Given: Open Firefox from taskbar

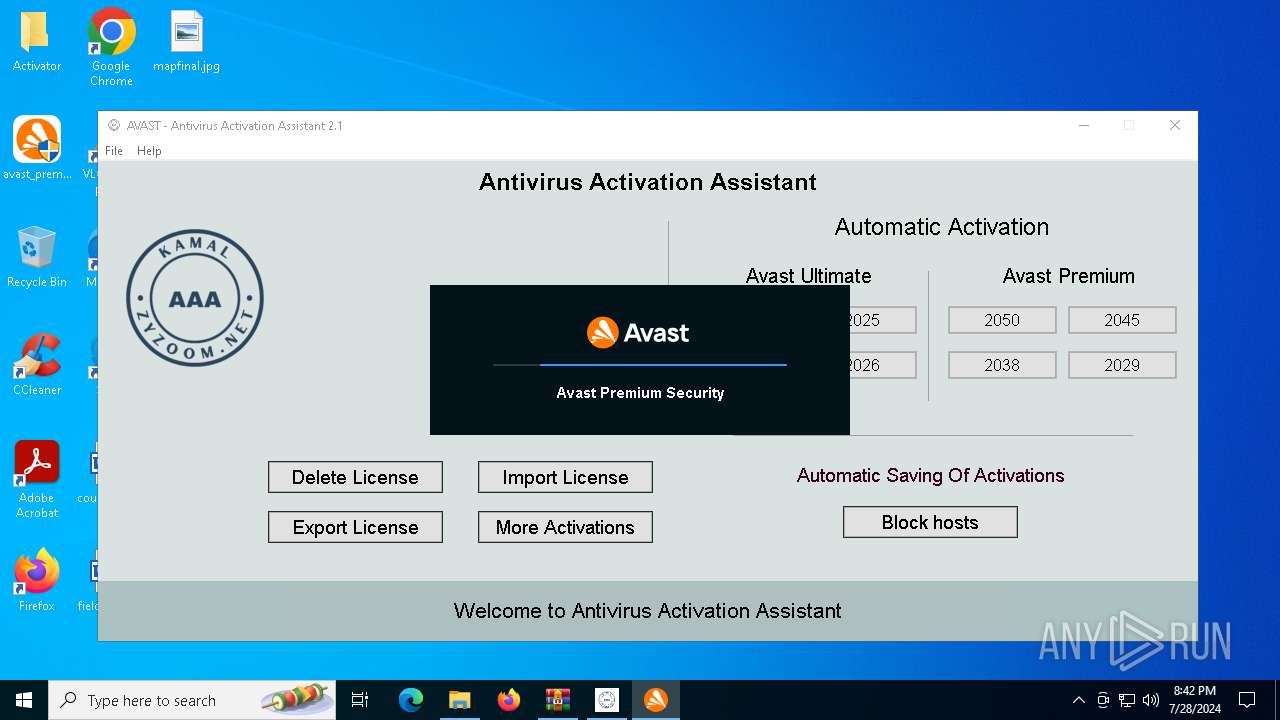Looking at the screenshot, I should [509, 700].
